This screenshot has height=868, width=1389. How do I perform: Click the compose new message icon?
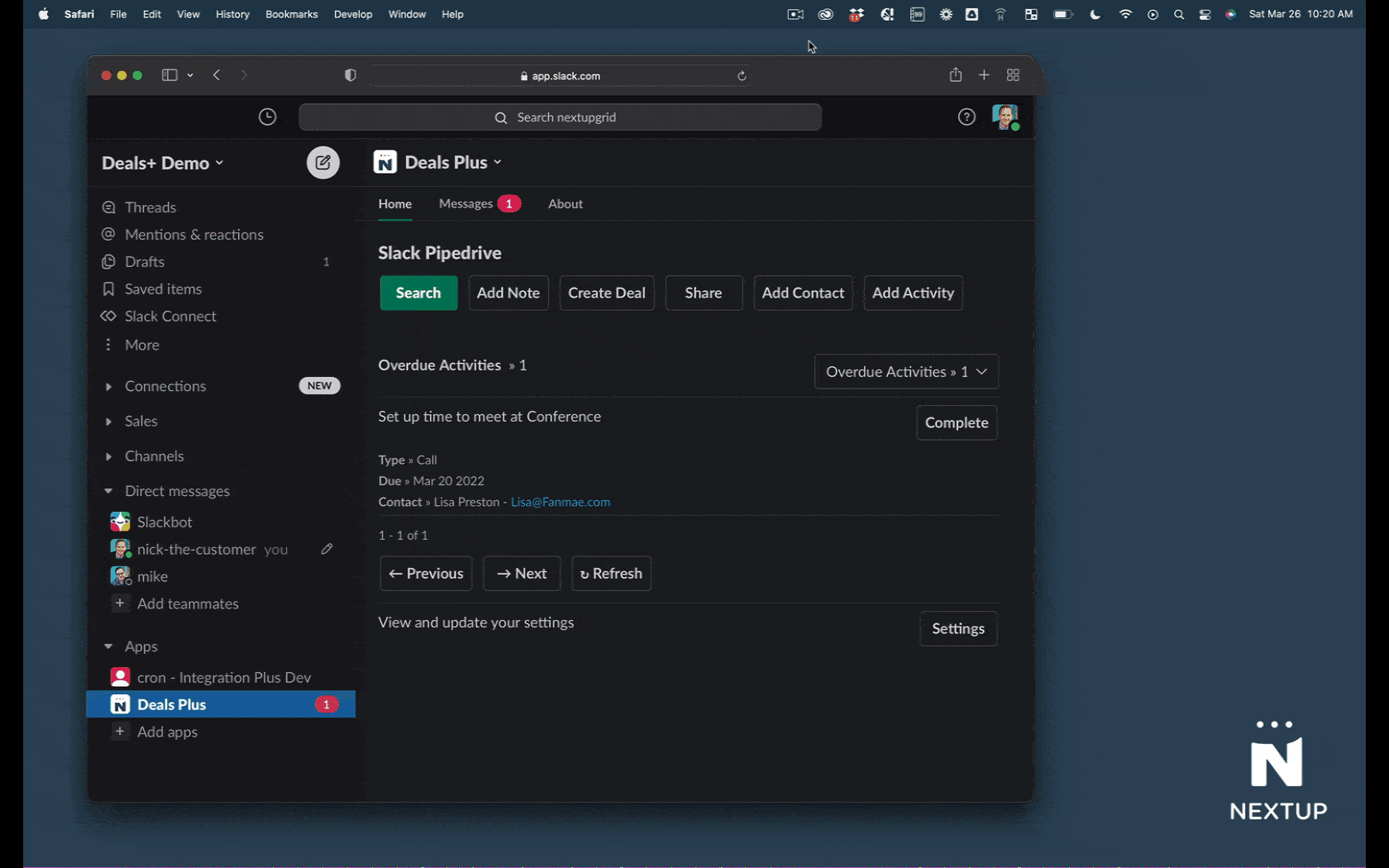tap(322, 162)
